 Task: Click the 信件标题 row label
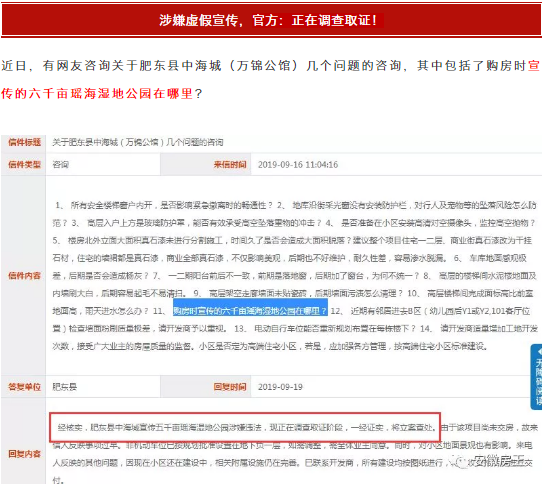[24, 142]
